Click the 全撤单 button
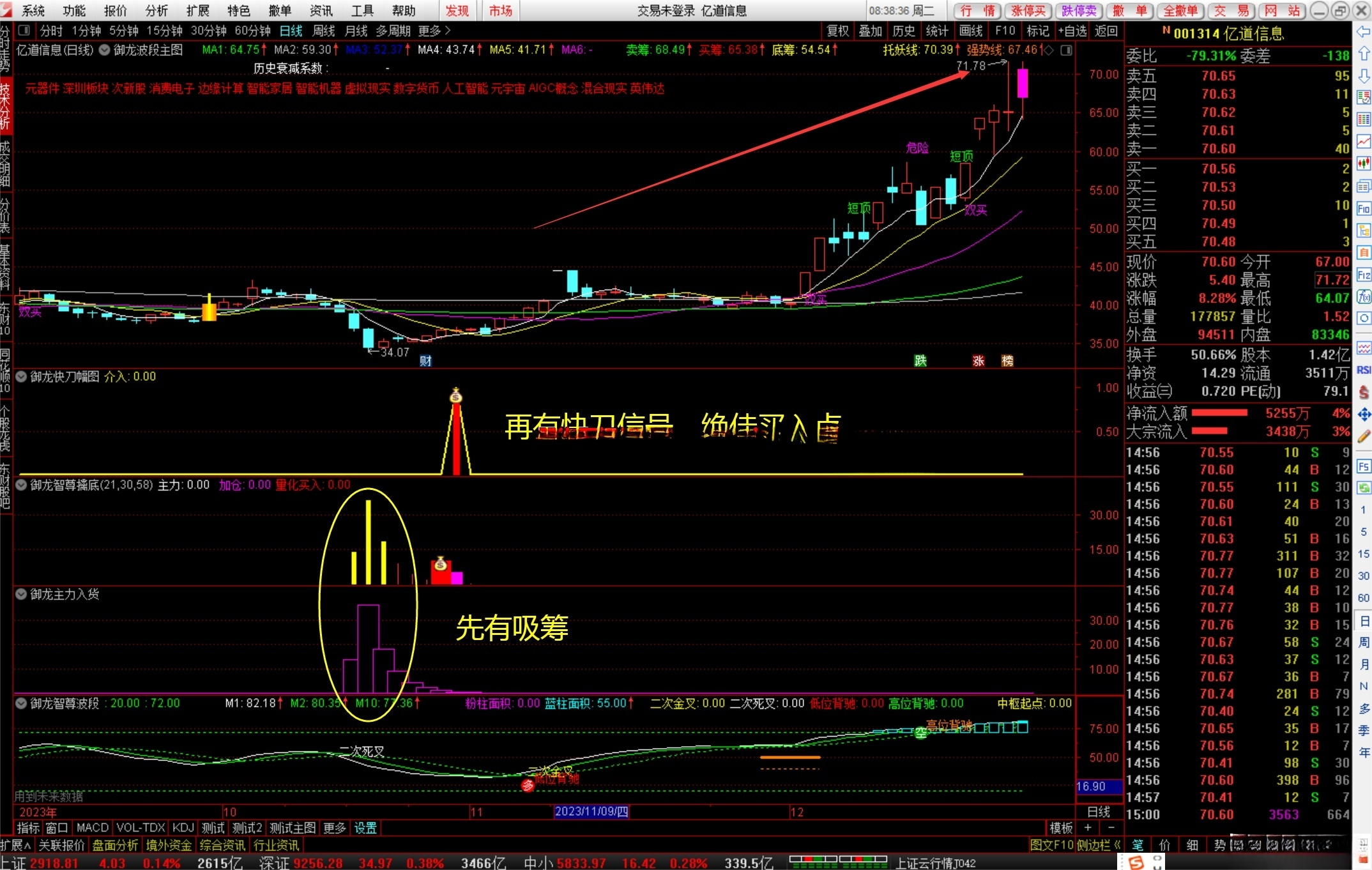Screen dimensions: 1372x870 [x=1180, y=10]
